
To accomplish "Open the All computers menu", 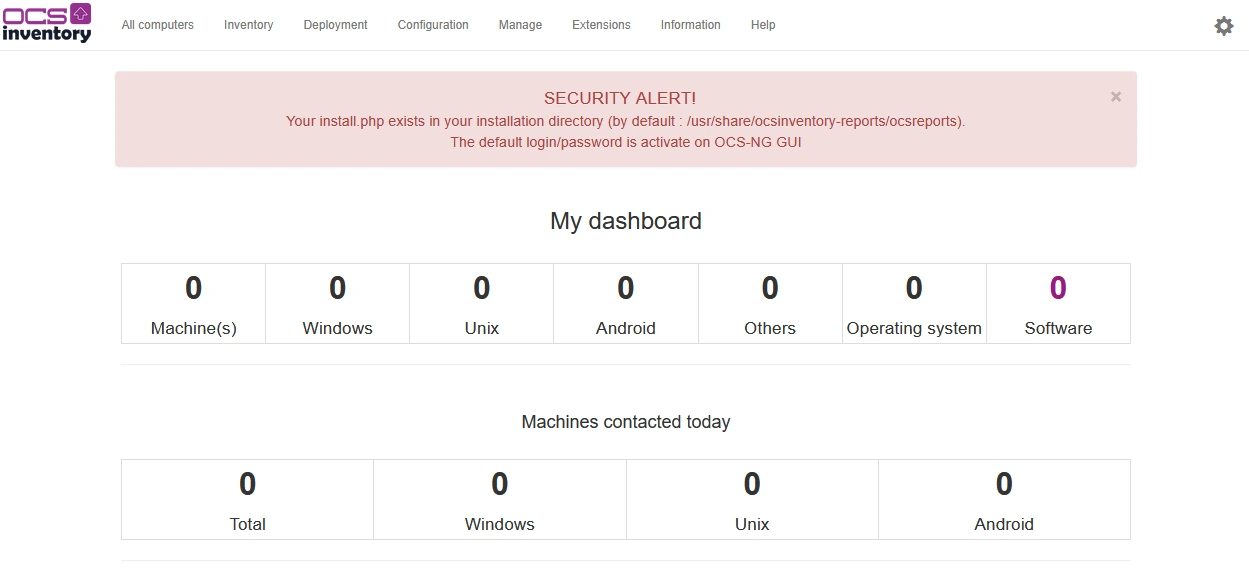I will (x=157, y=25).
